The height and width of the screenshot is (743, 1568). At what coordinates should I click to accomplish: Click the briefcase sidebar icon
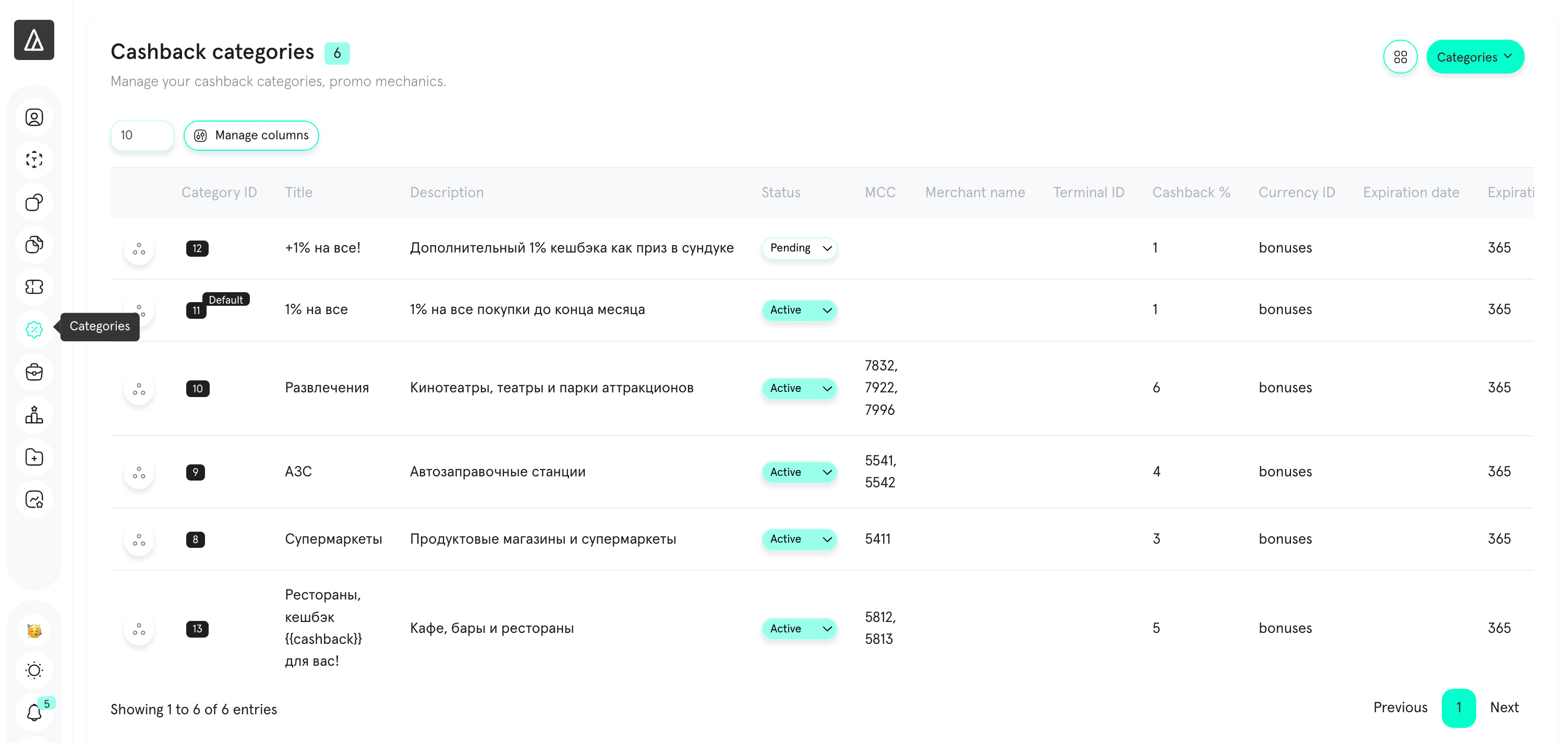[34, 372]
